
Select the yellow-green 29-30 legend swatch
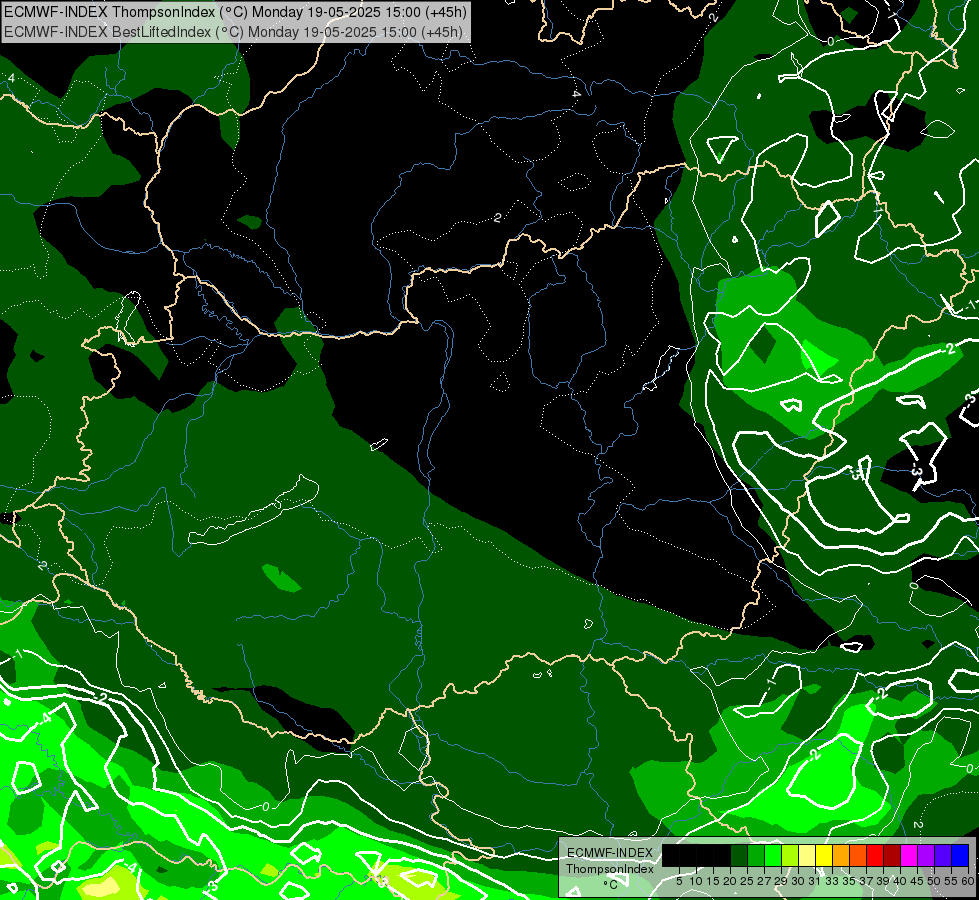coord(790,855)
